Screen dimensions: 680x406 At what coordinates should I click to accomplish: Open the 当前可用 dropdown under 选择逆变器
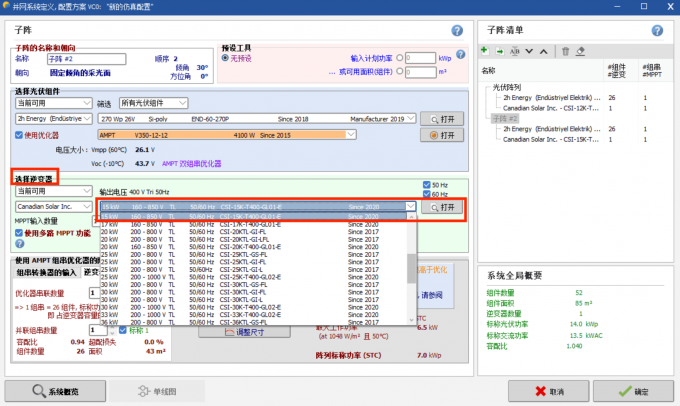coord(53,191)
